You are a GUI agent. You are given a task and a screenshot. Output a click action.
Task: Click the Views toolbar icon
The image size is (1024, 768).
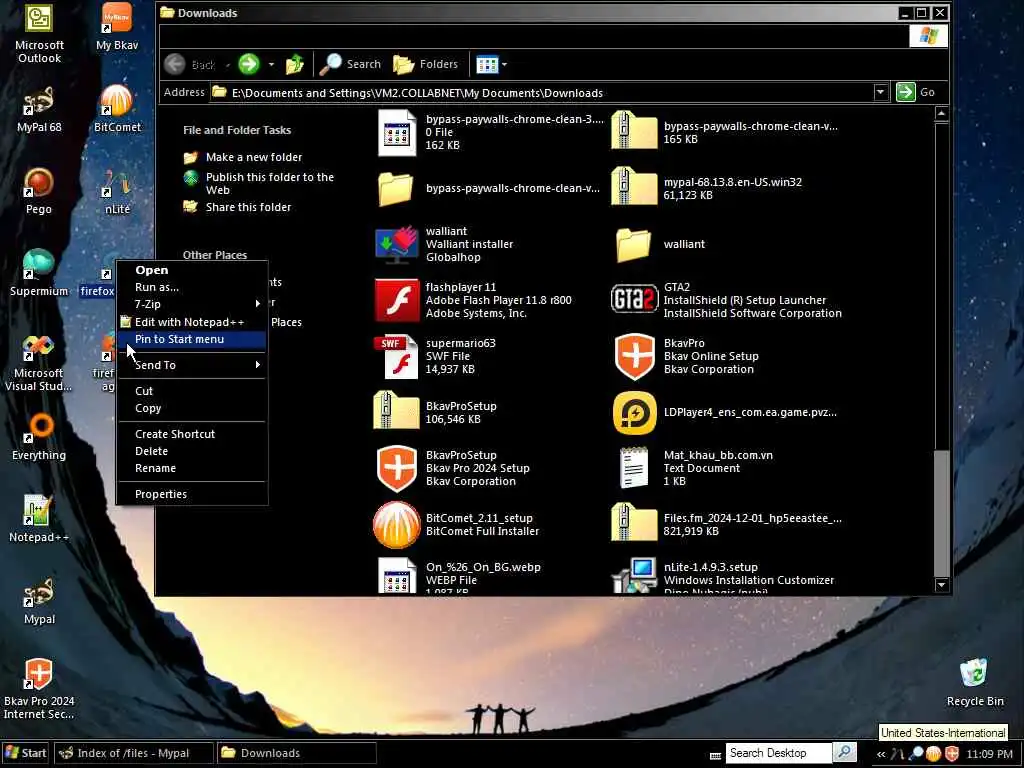click(487, 64)
